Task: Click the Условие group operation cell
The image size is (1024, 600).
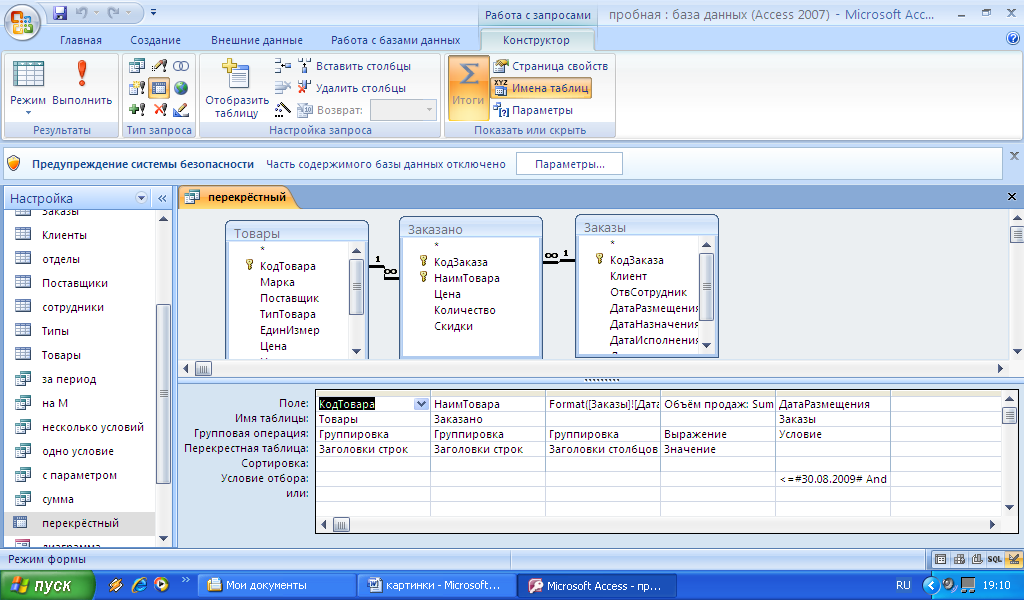Action: pyautogui.click(x=833, y=434)
